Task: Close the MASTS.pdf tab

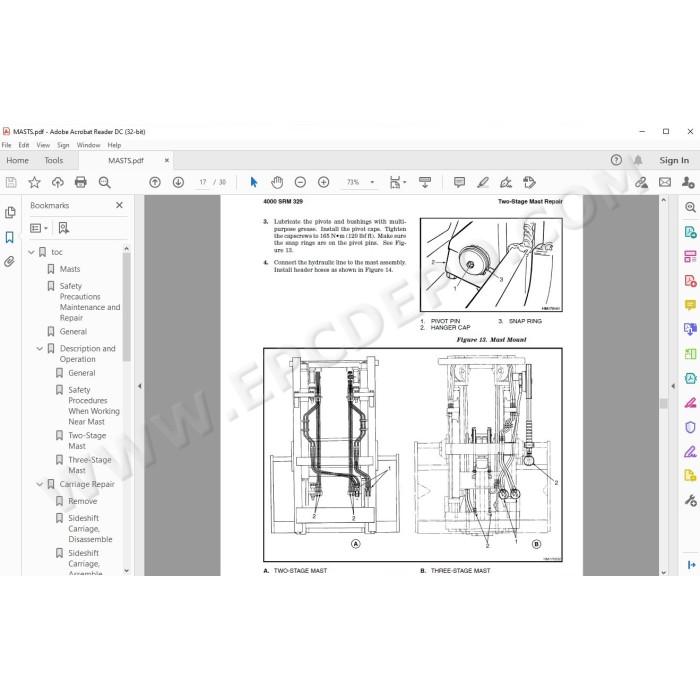Action: (167, 160)
